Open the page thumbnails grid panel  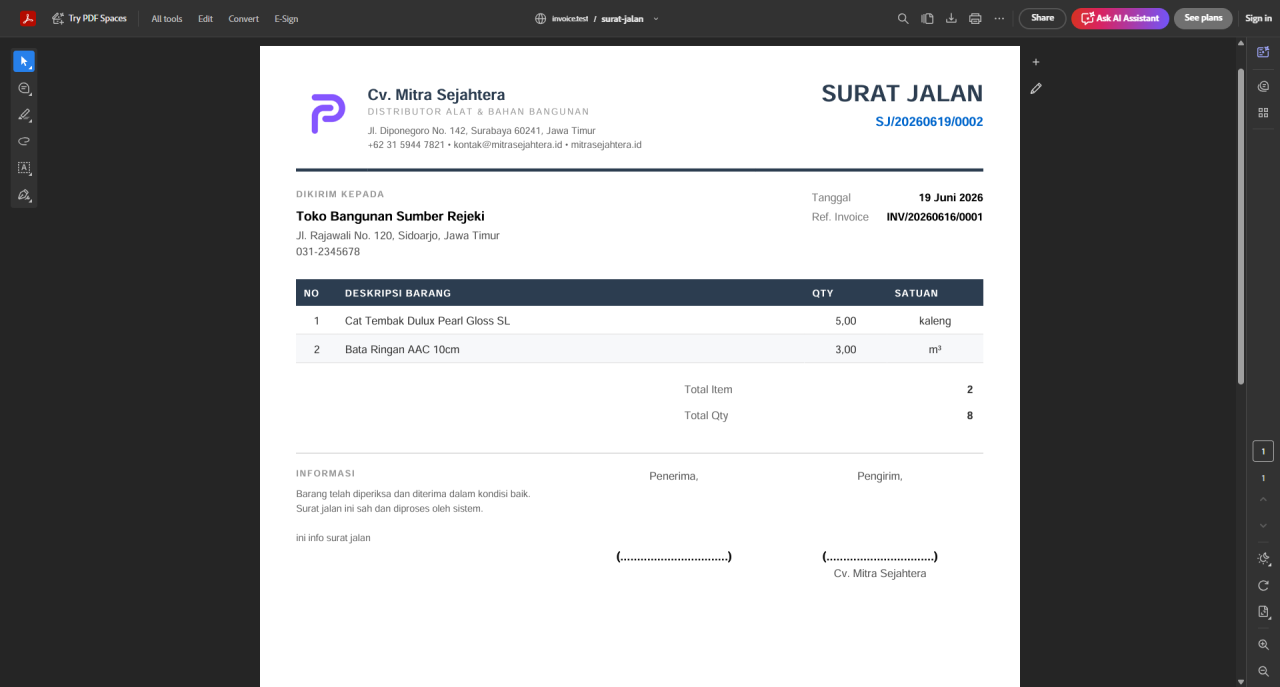[1263, 112]
